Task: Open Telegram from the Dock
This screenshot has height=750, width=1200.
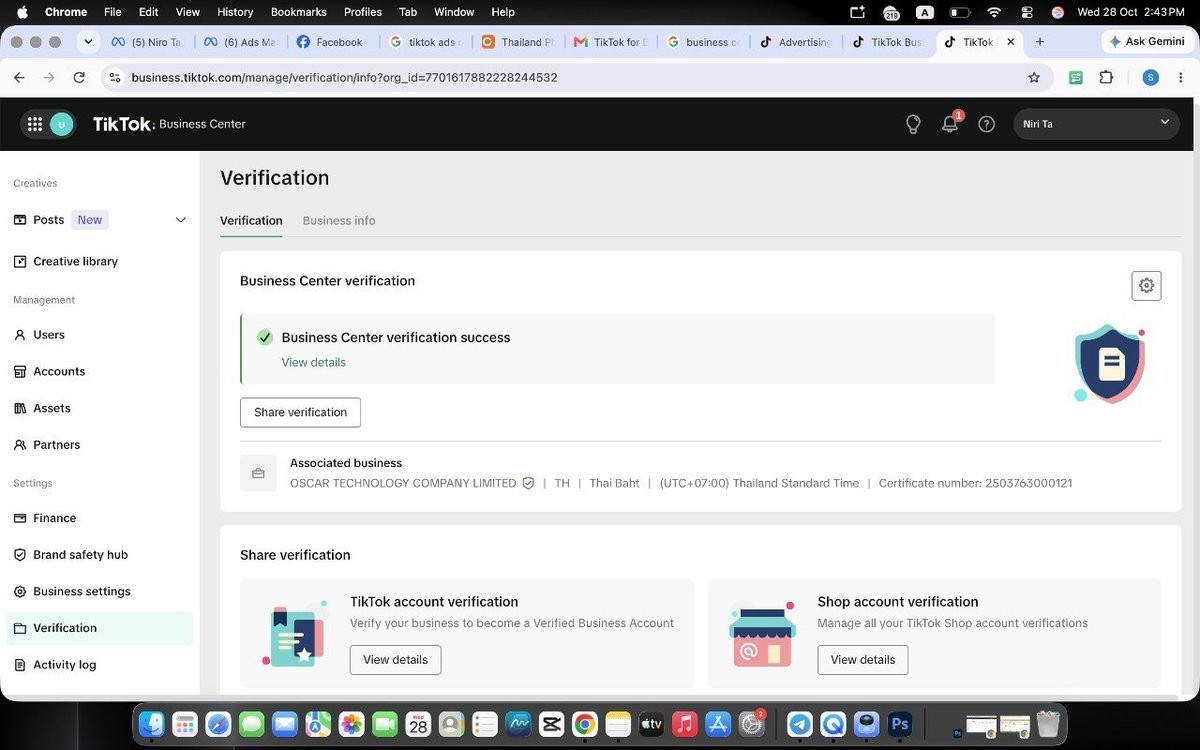Action: point(800,724)
